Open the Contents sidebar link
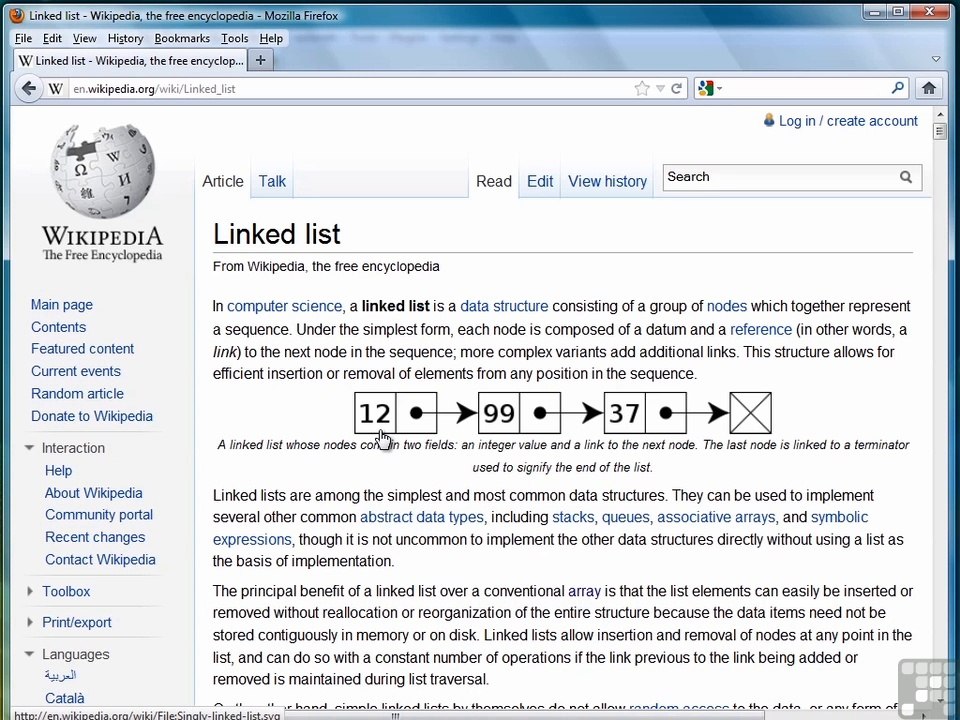The image size is (960, 720). [x=58, y=327]
